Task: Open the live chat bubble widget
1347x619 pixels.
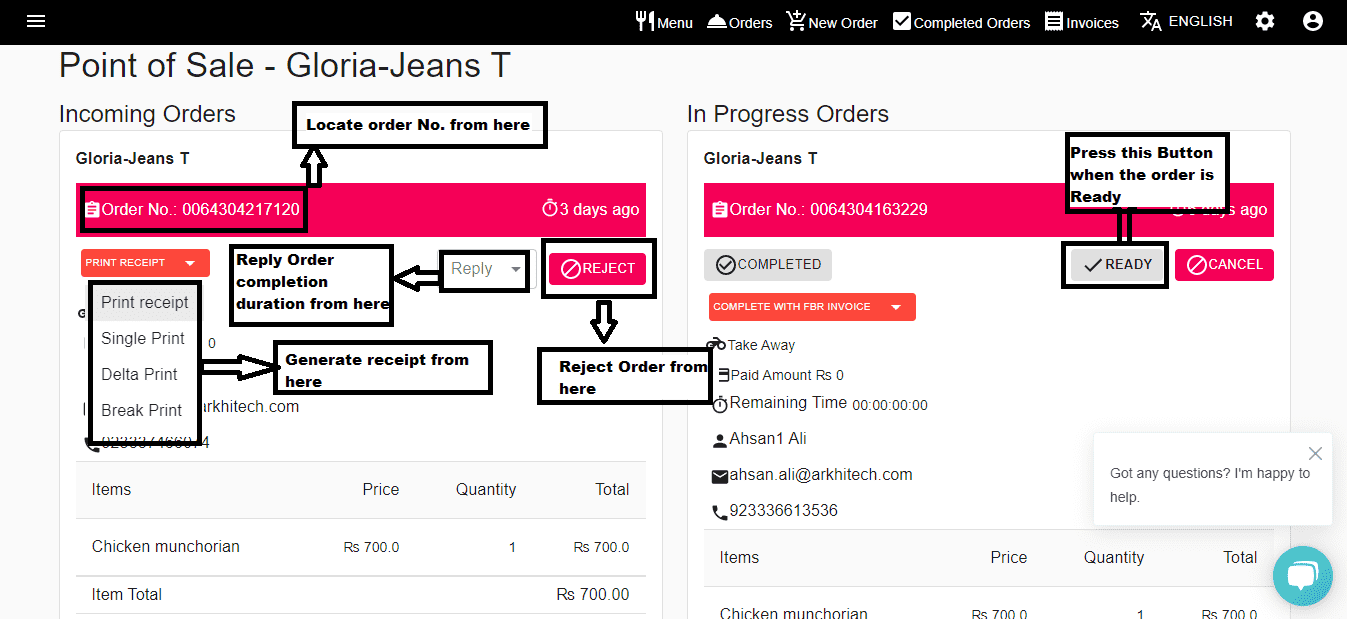Action: click(x=1302, y=576)
